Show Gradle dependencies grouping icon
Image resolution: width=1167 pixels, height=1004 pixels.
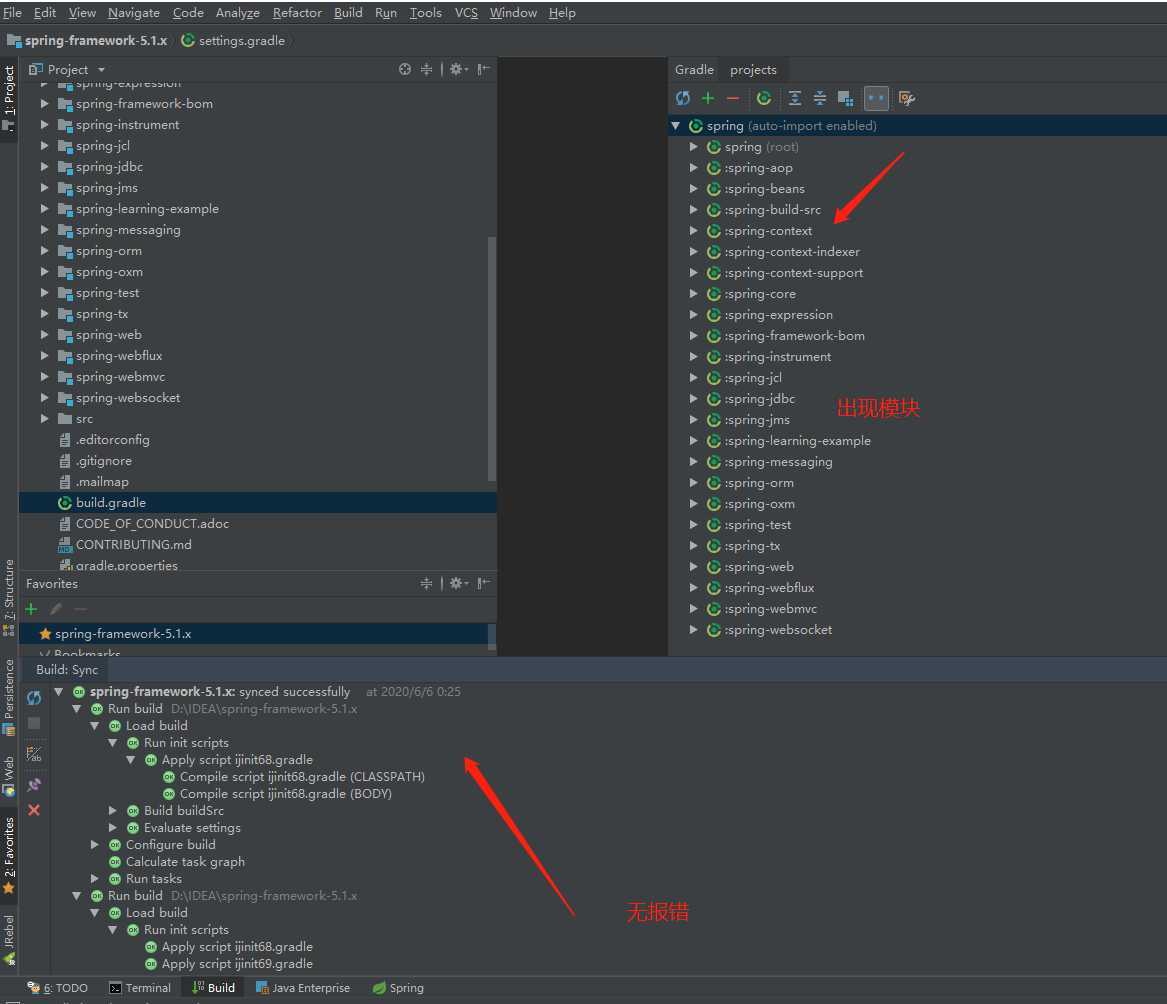(845, 98)
